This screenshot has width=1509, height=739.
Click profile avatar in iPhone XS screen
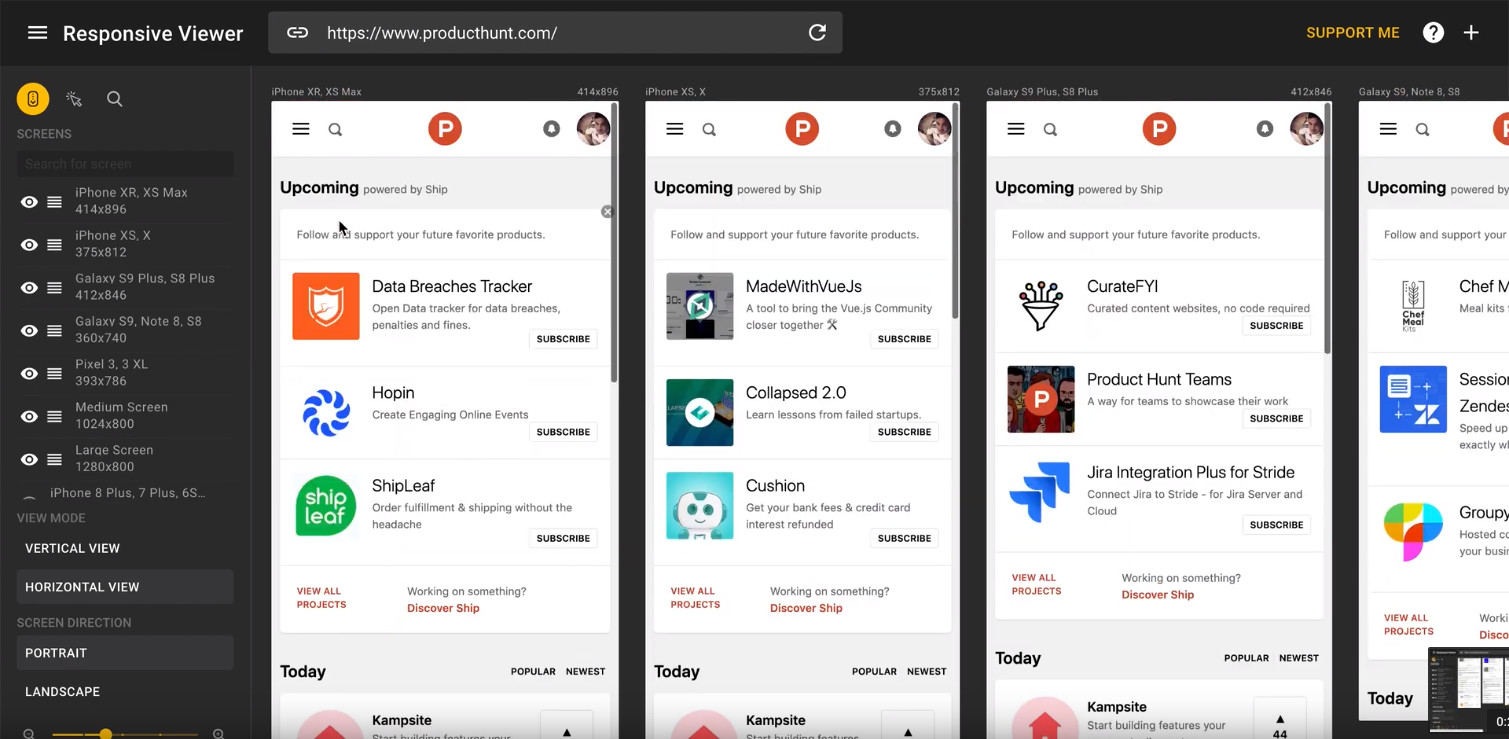(x=934, y=129)
